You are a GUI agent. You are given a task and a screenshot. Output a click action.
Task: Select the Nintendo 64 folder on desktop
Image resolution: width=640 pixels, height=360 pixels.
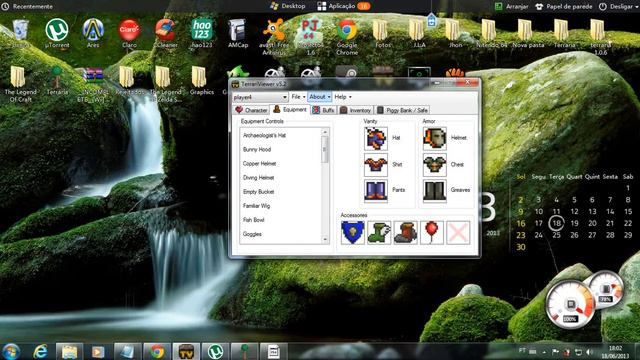click(x=491, y=33)
